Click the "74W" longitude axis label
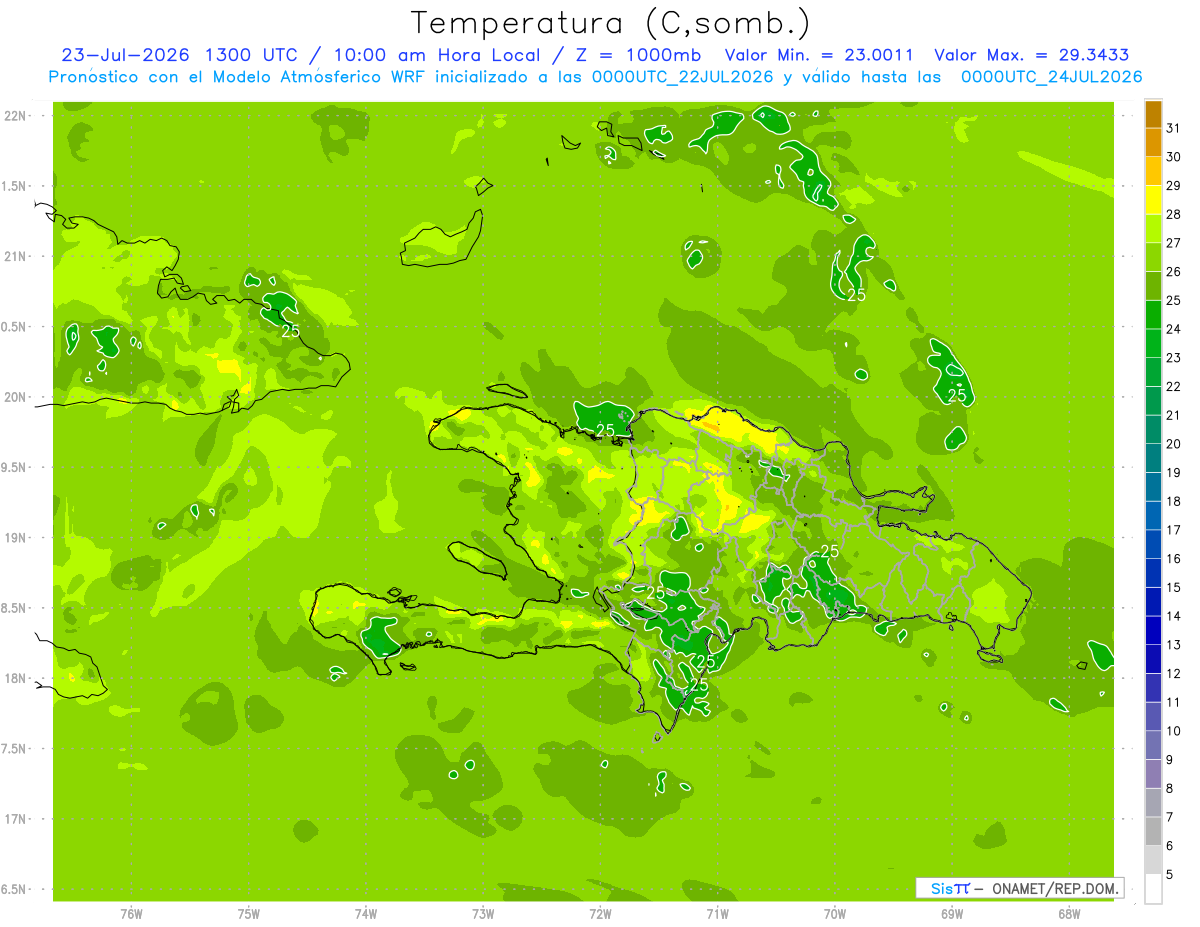The image size is (1200, 927). pyautogui.click(x=366, y=913)
